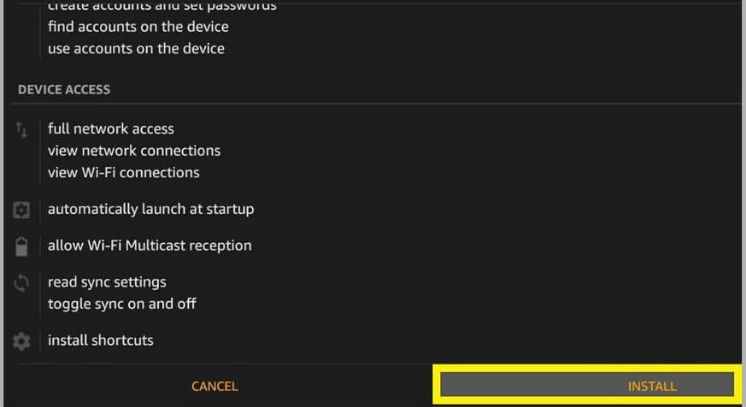The image size is (746, 407).
Task: Select 'use accounts on the device' entry
Action: (x=136, y=48)
